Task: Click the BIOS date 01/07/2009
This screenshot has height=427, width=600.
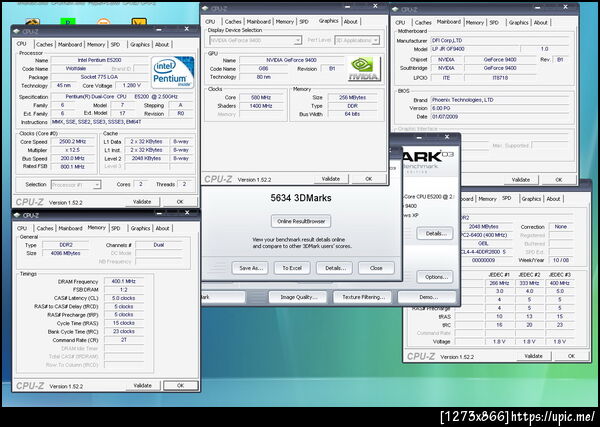Action: pos(501,117)
